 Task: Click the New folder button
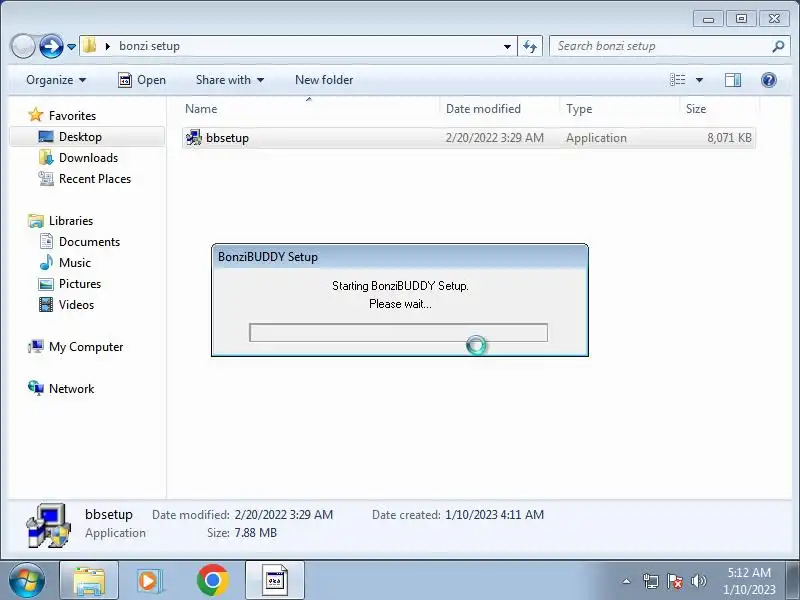pyautogui.click(x=324, y=80)
